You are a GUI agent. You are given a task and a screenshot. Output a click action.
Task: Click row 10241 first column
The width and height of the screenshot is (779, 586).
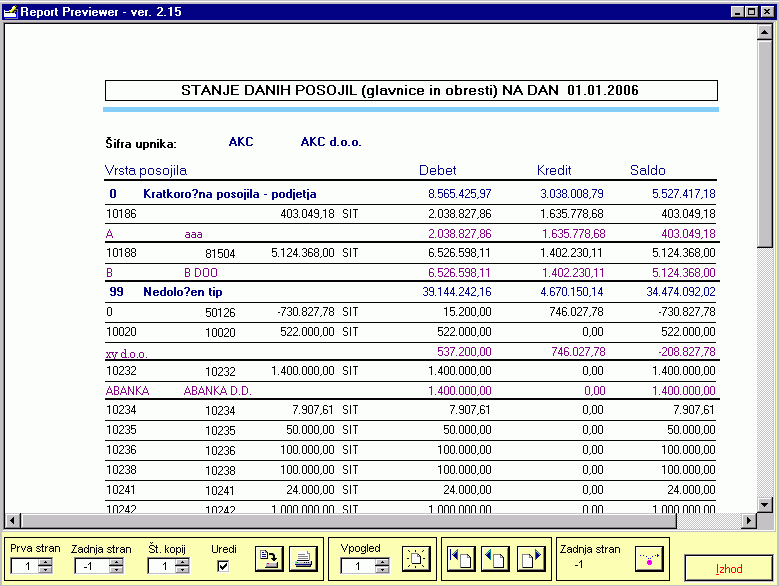pos(121,490)
